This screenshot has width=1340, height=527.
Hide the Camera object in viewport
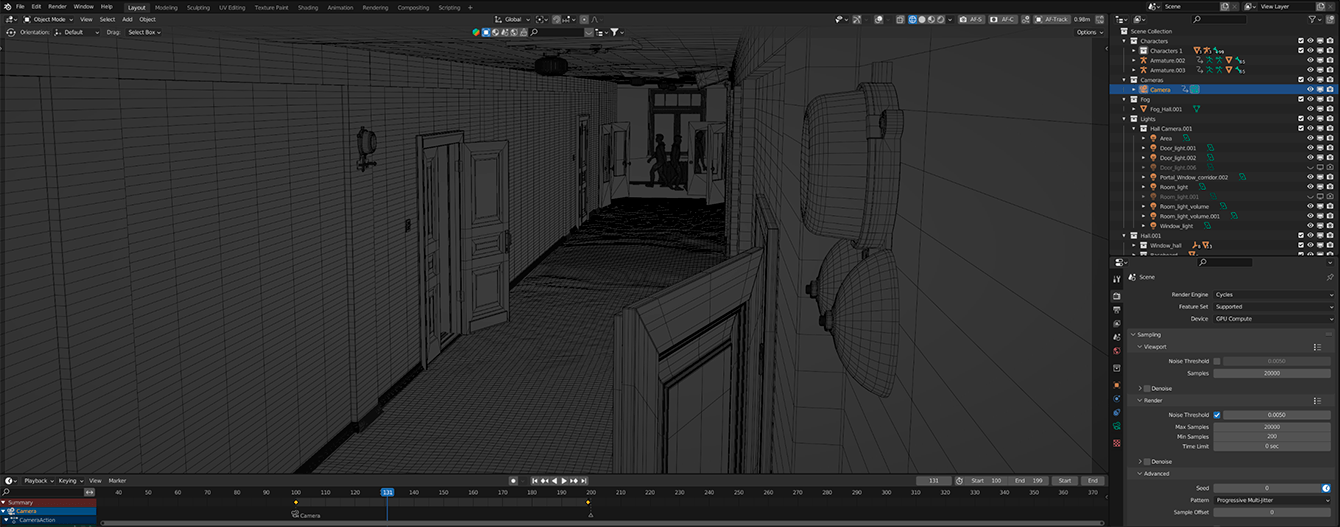point(1310,89)
